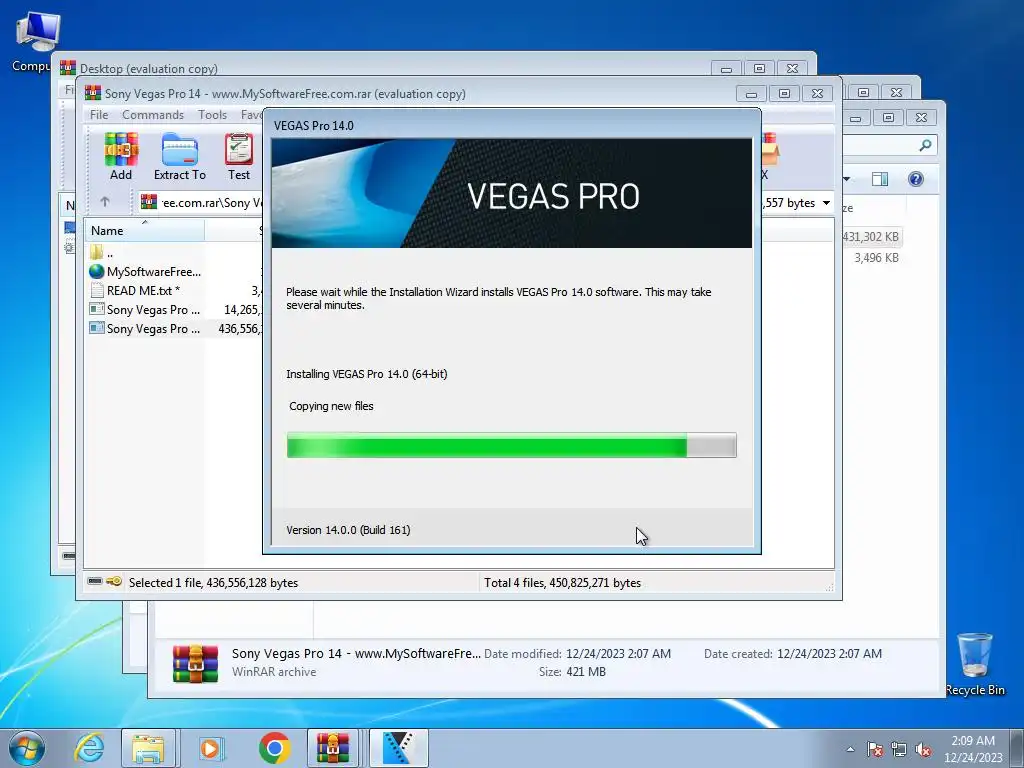
Task: Select Sony Vegas Pro row sized 14,265
Action: [x=174, y=310]
